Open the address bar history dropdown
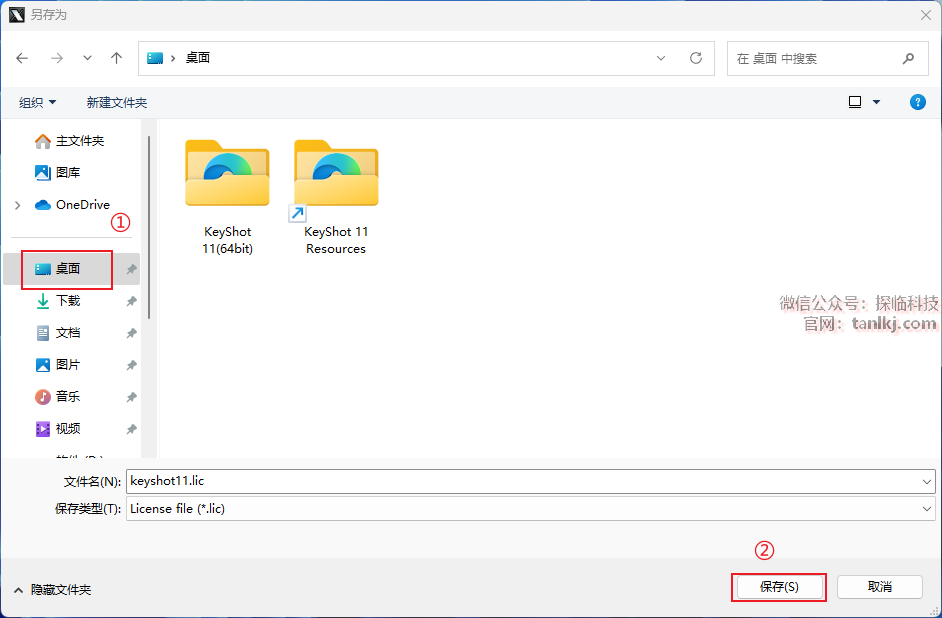 661,58
